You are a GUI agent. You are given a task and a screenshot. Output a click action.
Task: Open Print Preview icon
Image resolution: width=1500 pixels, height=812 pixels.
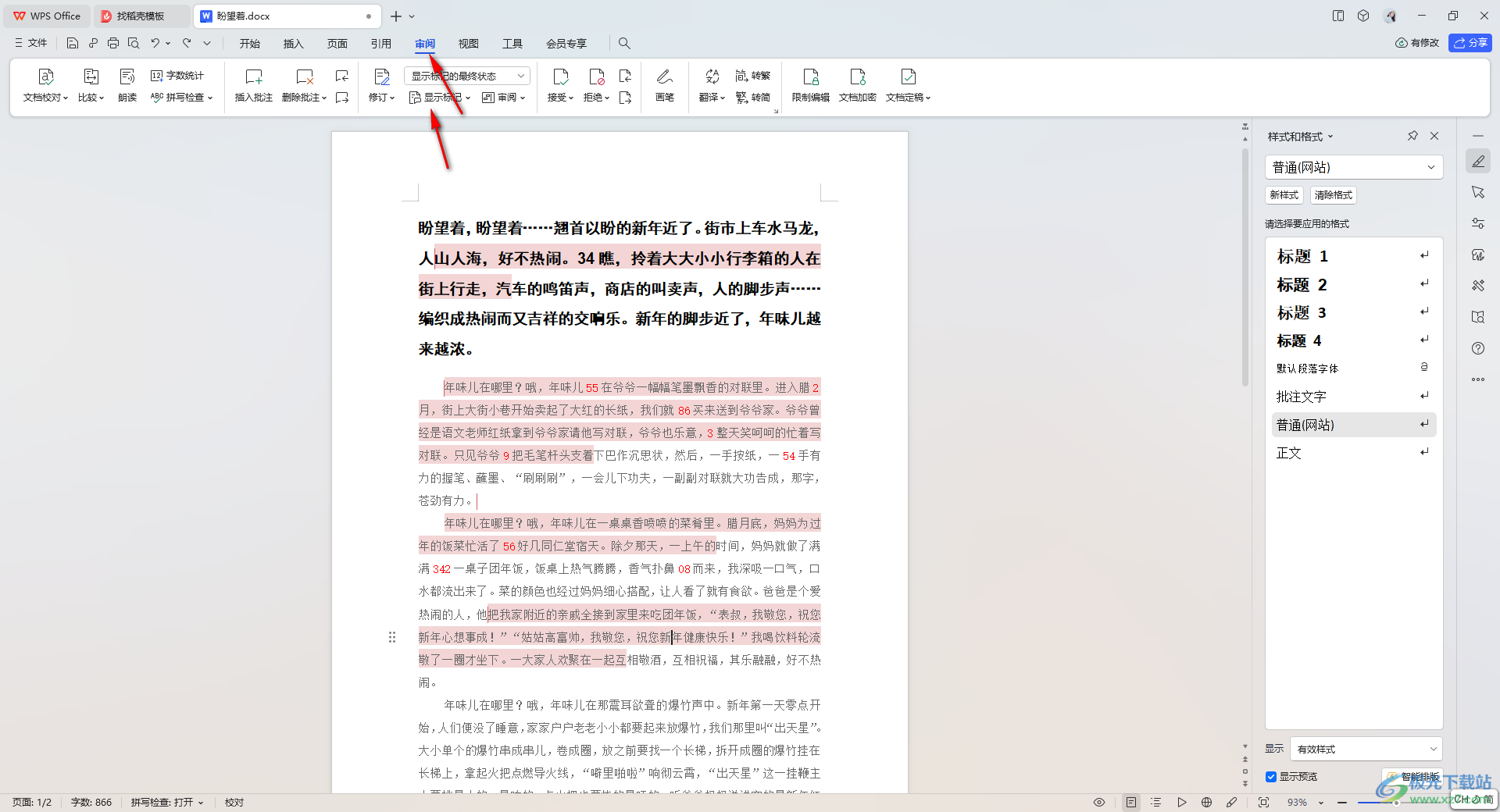click(x=133, y=43)
